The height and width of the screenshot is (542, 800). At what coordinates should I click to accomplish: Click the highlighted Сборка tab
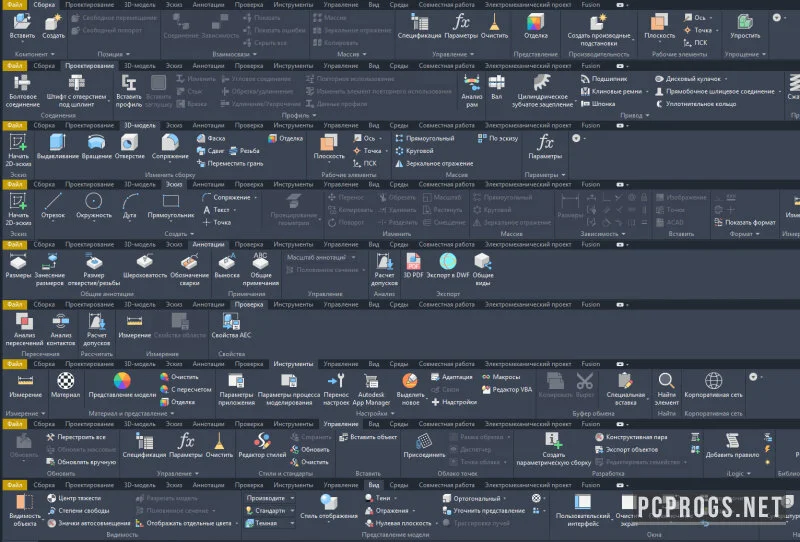click(44, 5)
